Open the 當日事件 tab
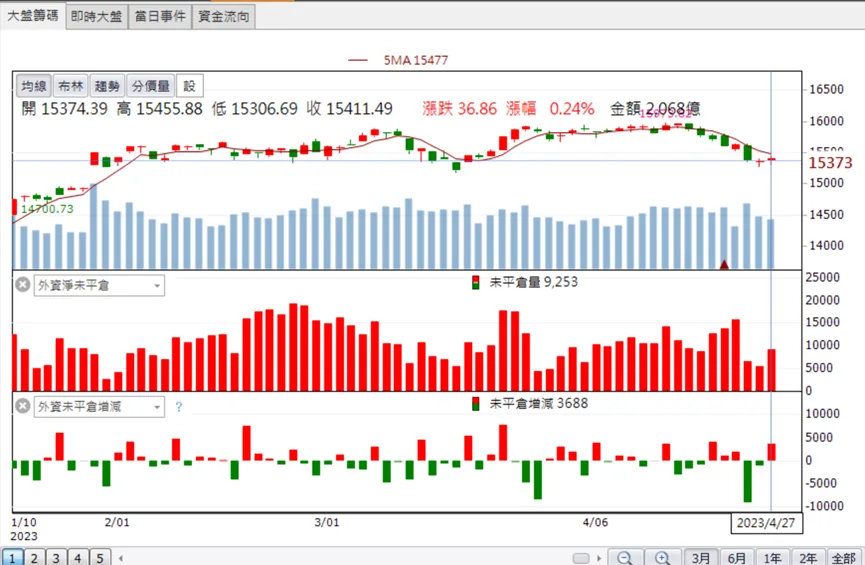865x565 pixels. pyautogui.click(x=160, y=17)
